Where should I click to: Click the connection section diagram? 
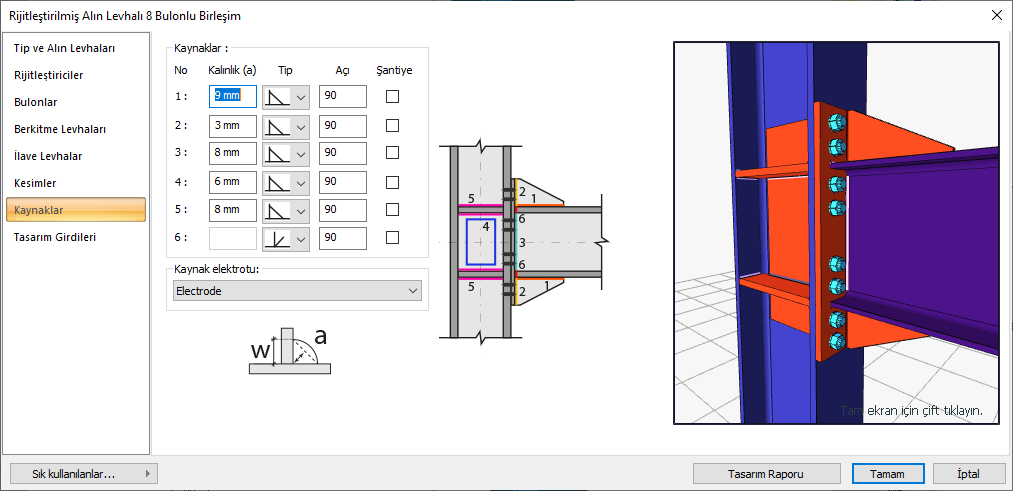(x=524, y=246)
